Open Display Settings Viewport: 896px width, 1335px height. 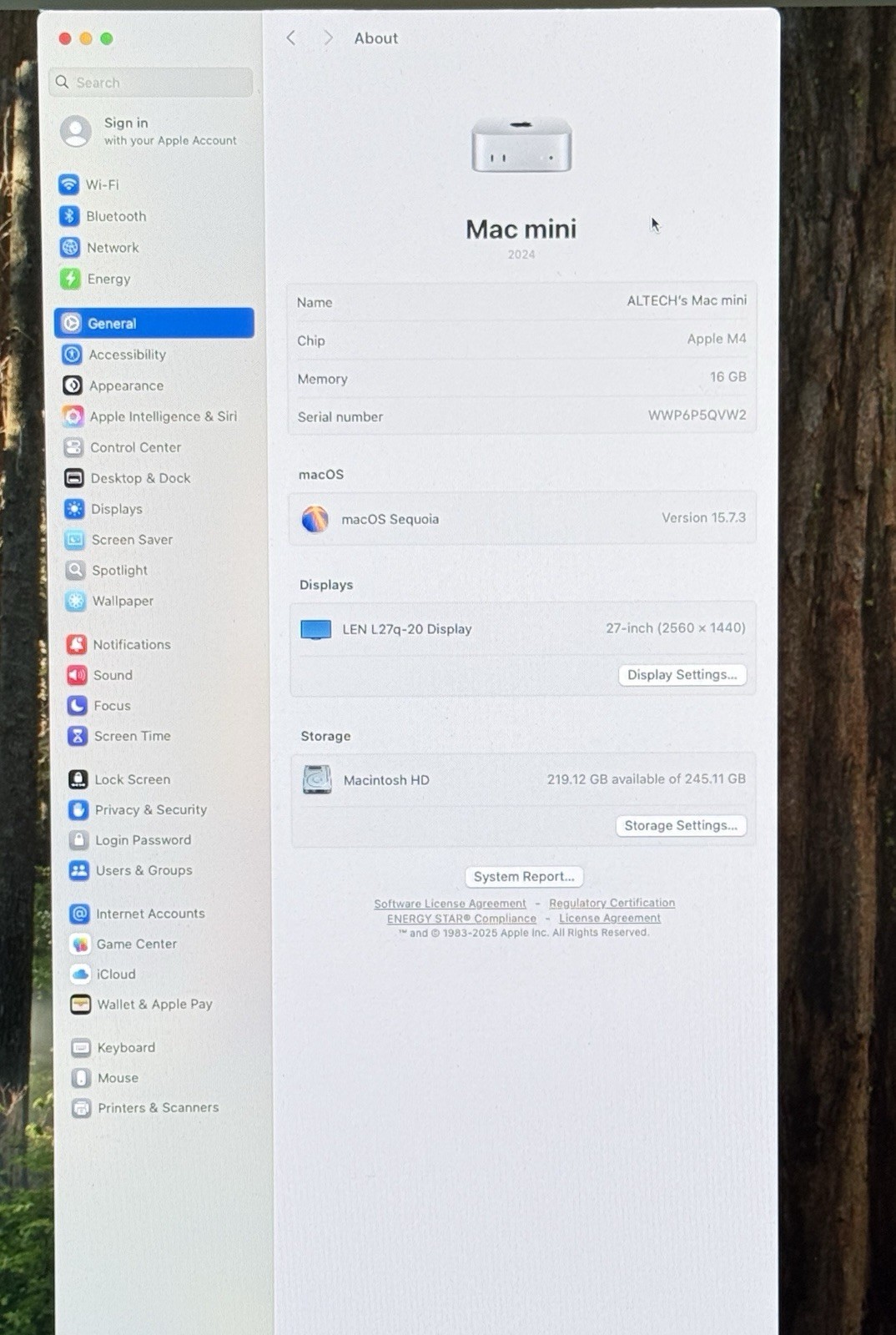[x=682, y=674]
